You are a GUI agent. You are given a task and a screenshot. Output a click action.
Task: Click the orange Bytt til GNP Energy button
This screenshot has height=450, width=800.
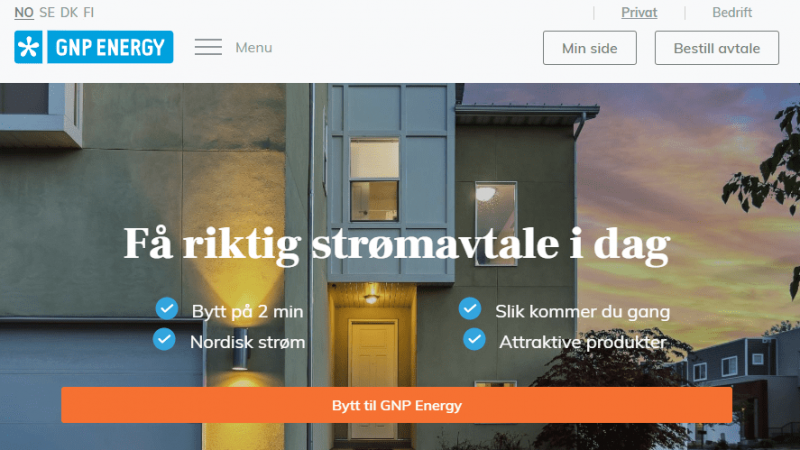pos(396,405)
